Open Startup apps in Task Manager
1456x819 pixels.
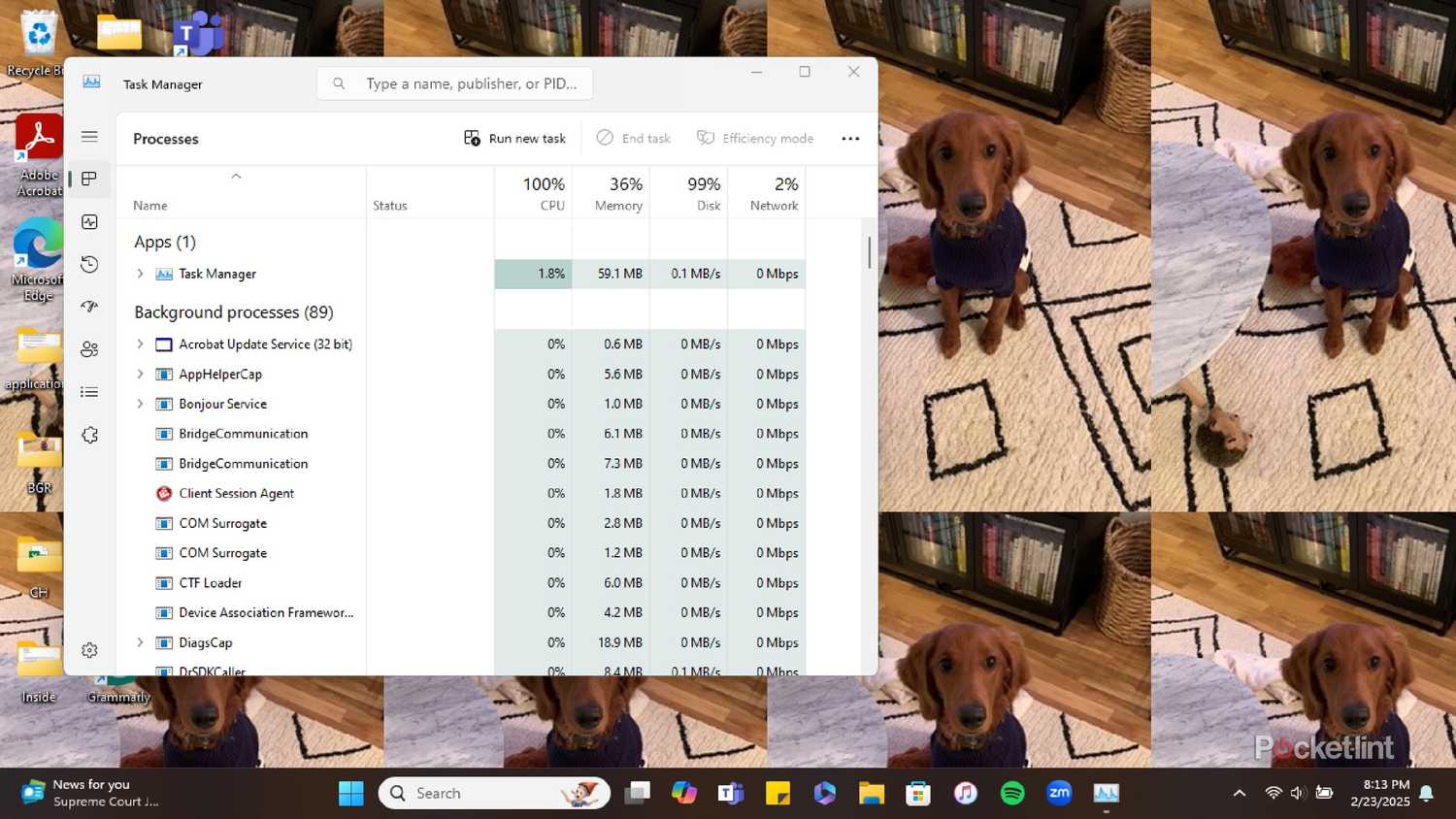pos(89,307)
